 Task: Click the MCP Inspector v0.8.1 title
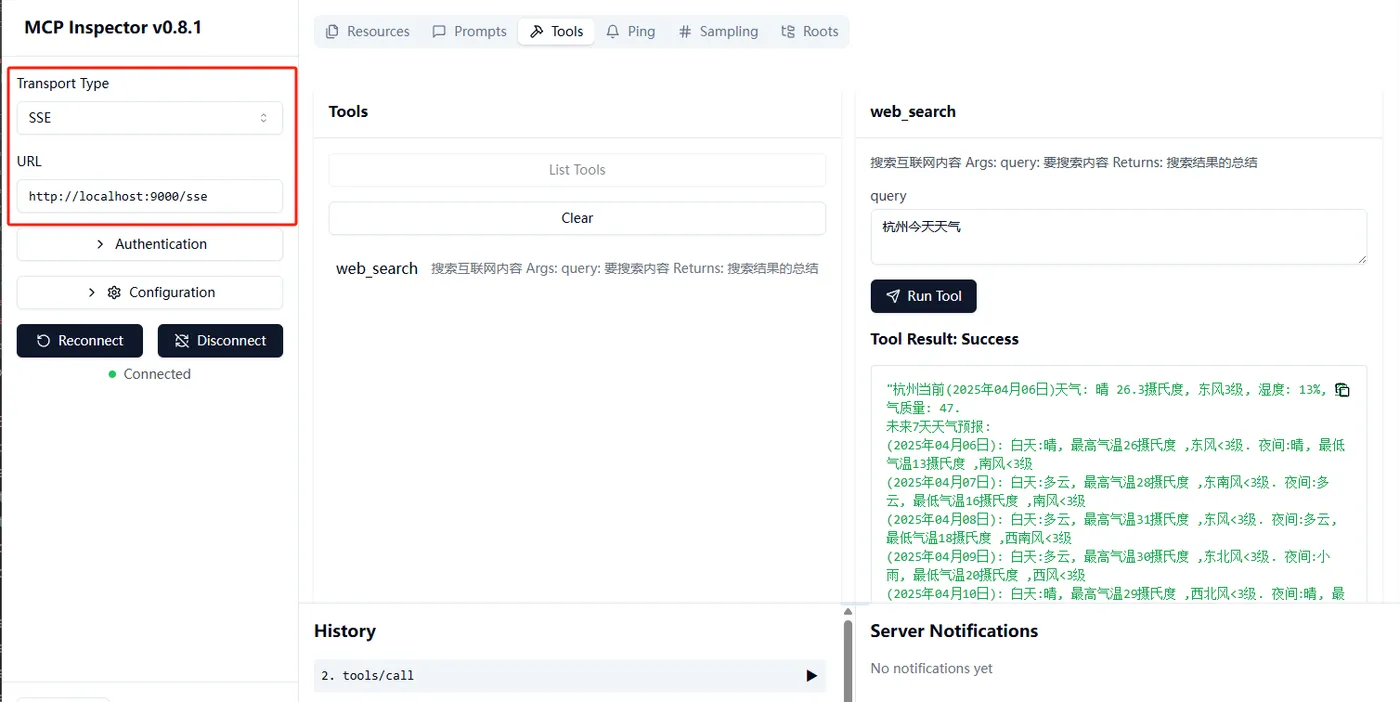point(113,28)
